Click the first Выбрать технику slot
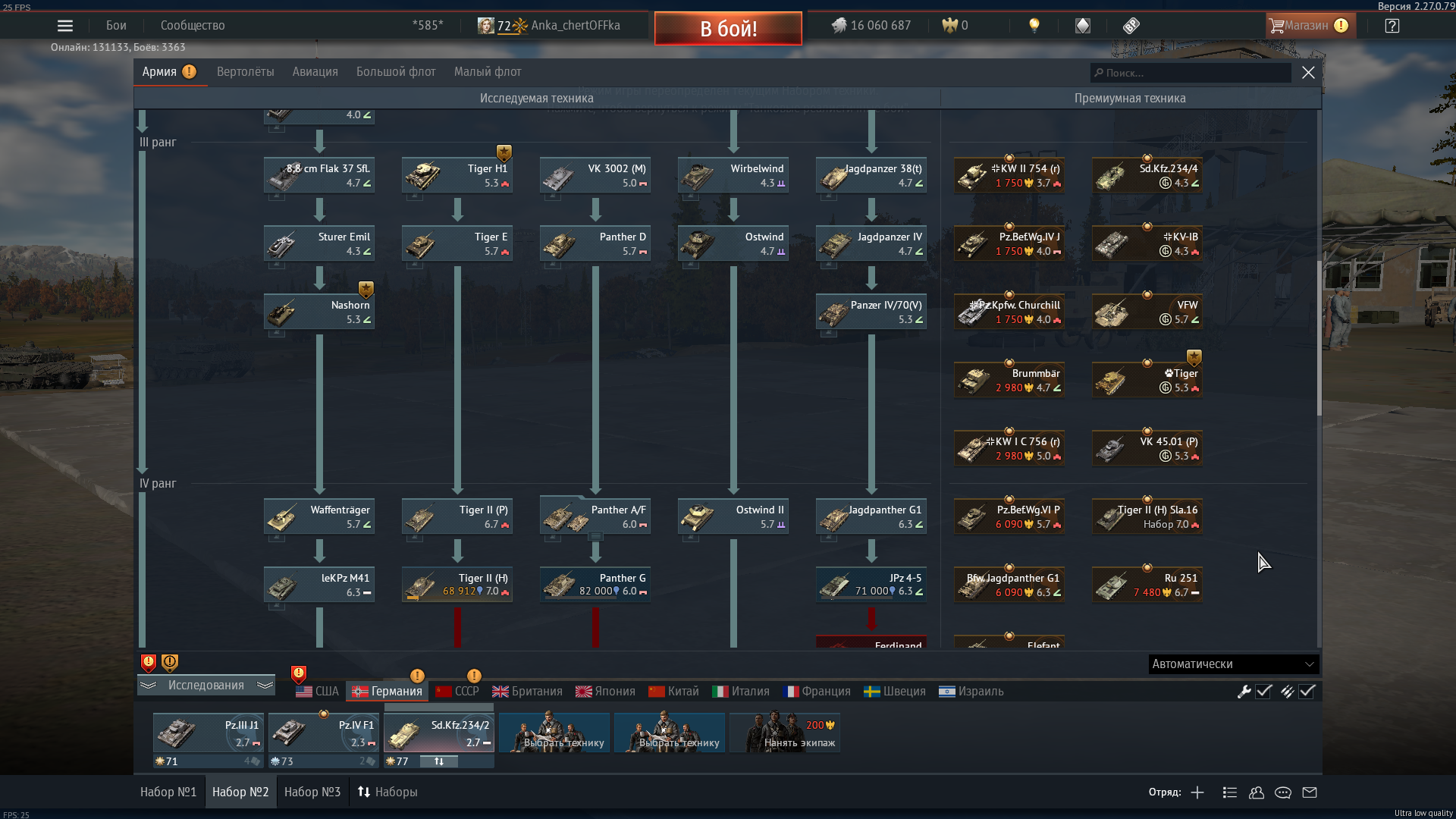 [554, 733]
